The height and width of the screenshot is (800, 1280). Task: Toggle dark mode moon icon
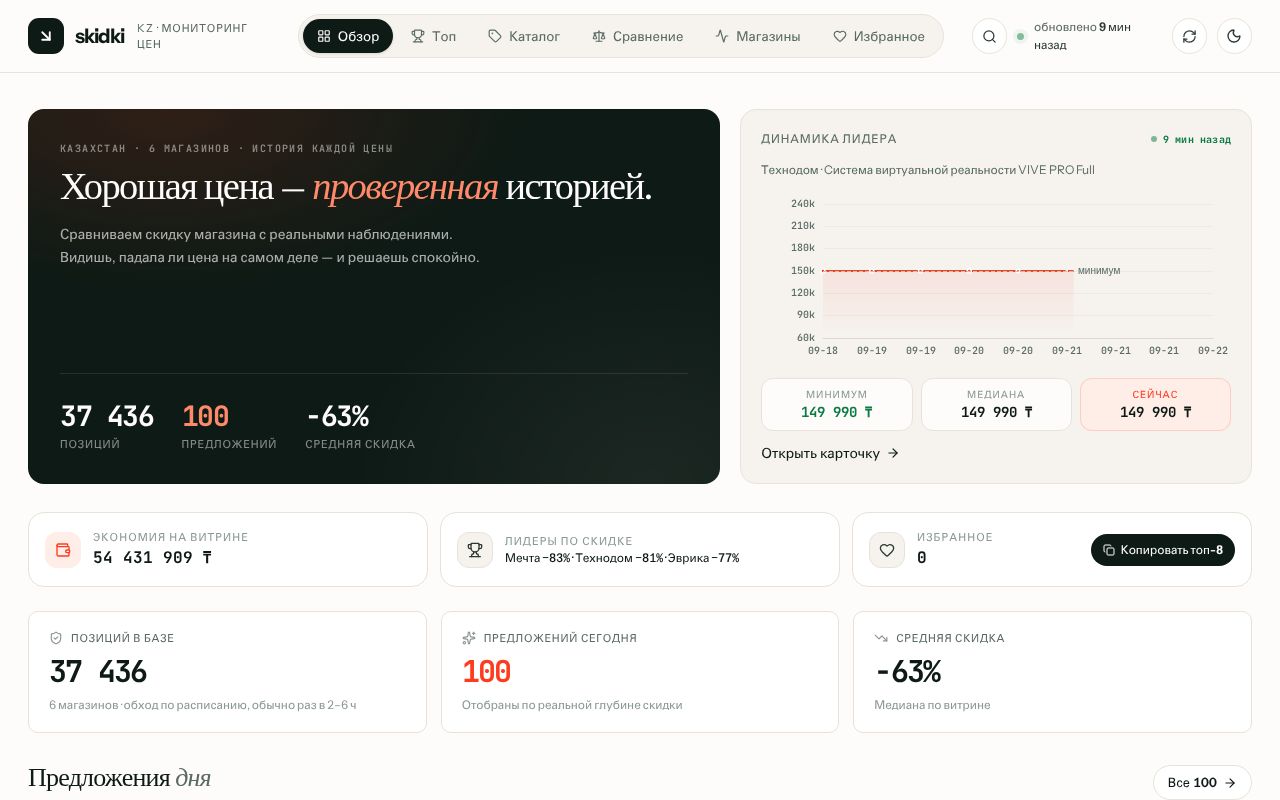(x=1234, y=36)
